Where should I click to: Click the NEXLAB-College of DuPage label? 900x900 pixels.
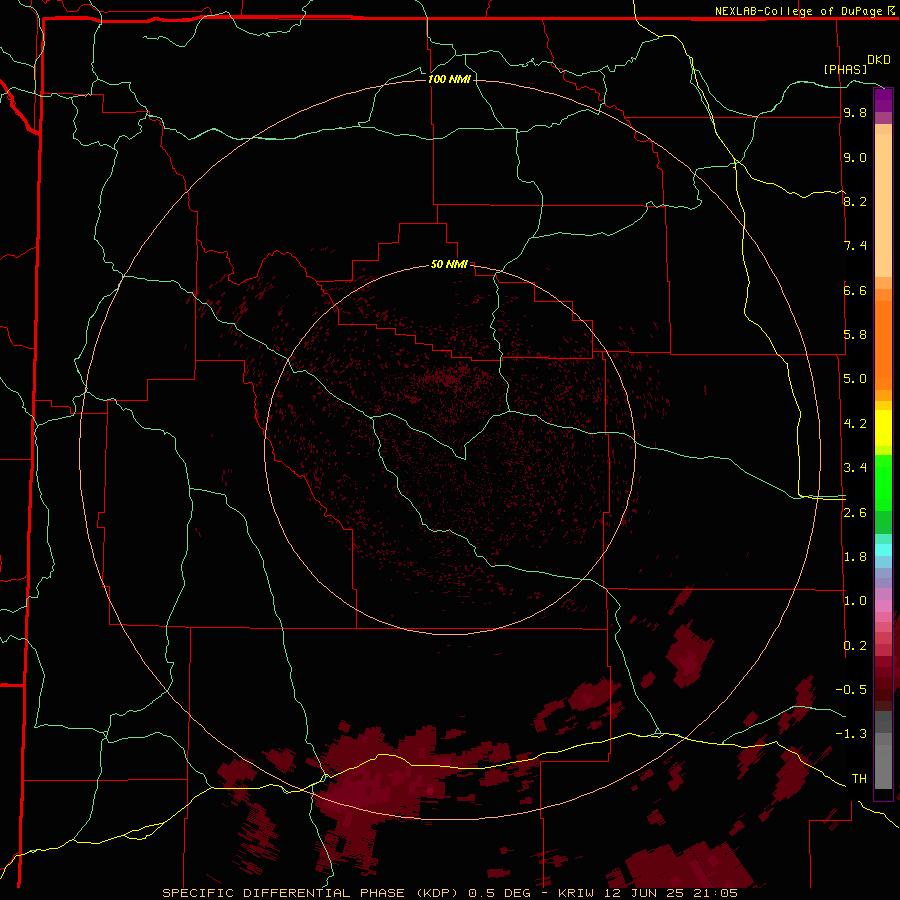[x=799, y=11]
